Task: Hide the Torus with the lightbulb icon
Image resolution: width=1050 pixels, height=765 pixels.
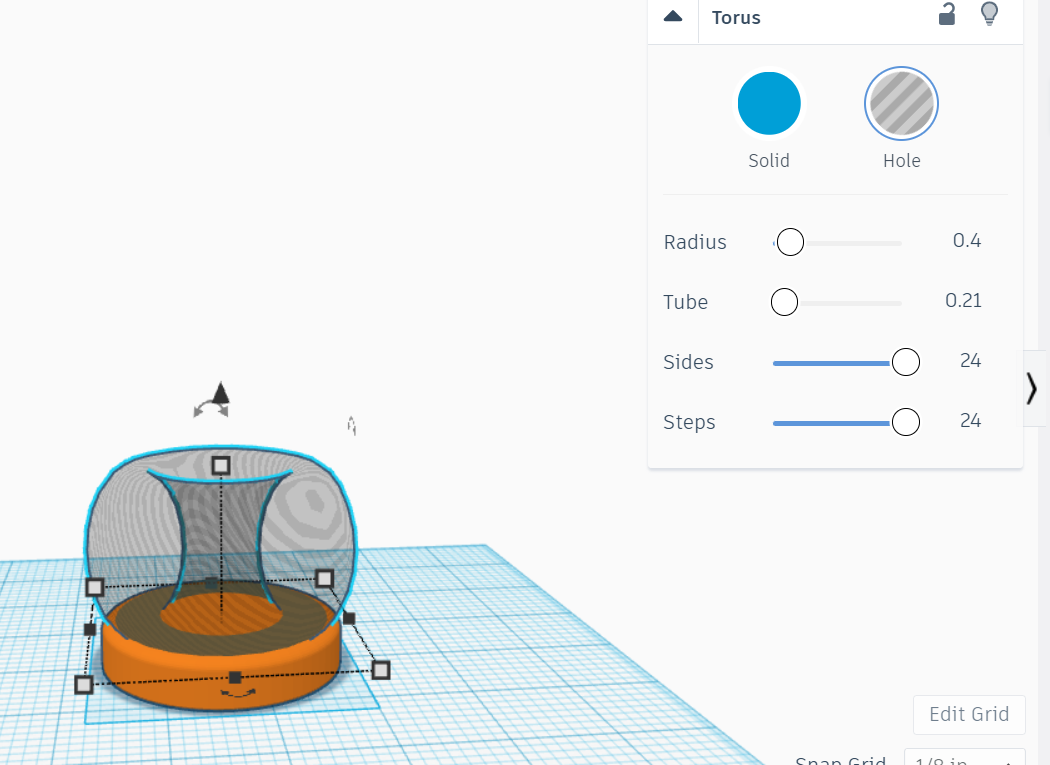Action: 989,14
